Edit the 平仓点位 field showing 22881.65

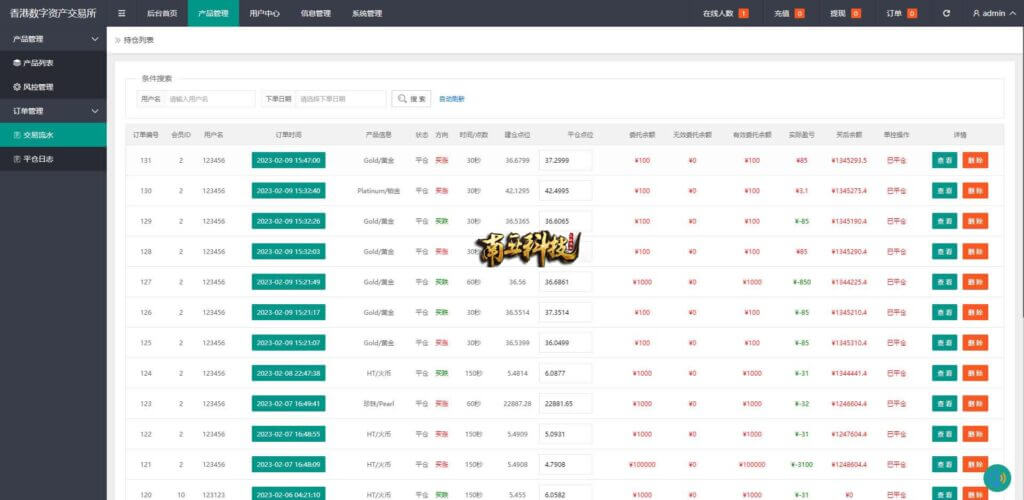(566, 403)
